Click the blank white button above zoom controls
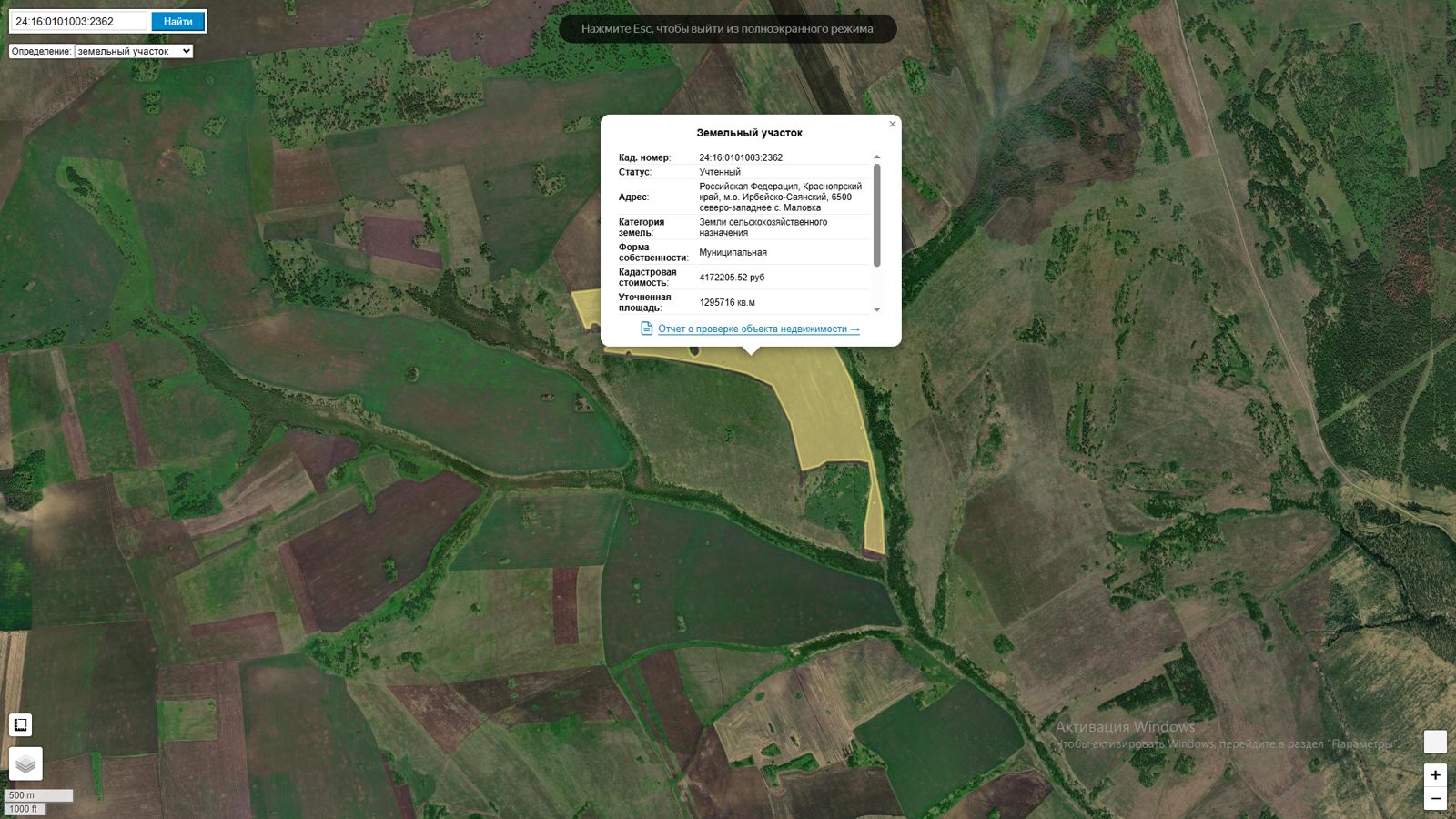 (x=1435, y=742)
